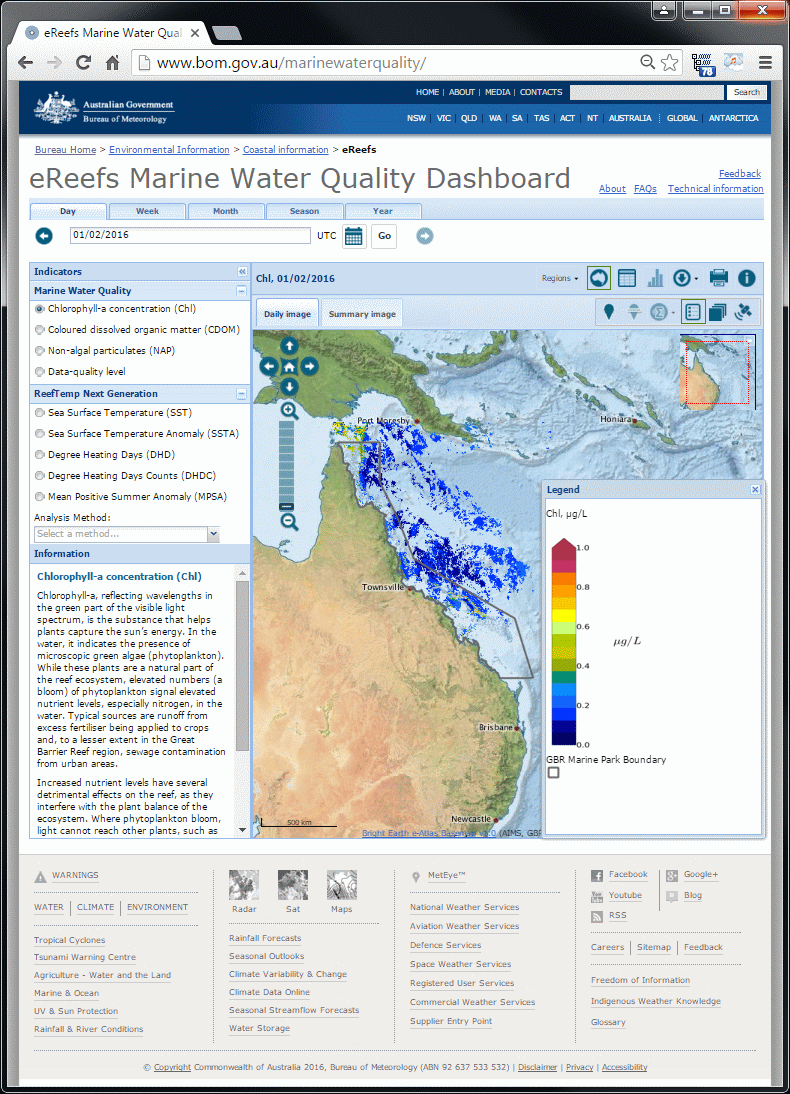Select Sea Surface Temperature (SST) radio

click(x=40, y=412)
